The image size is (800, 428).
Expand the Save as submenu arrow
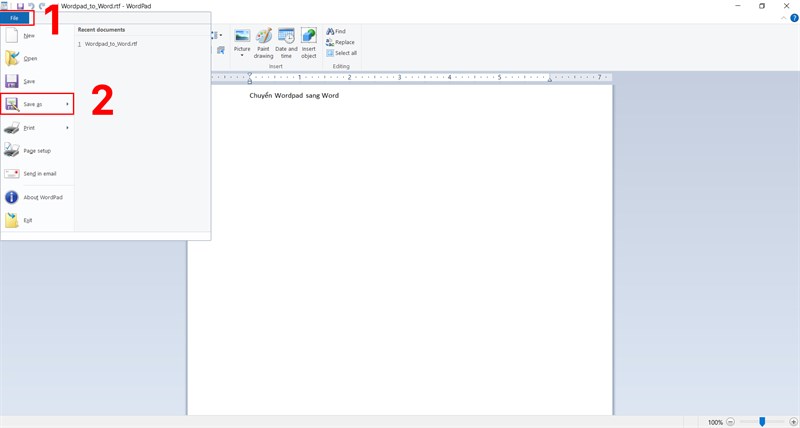tap(67, 104)
